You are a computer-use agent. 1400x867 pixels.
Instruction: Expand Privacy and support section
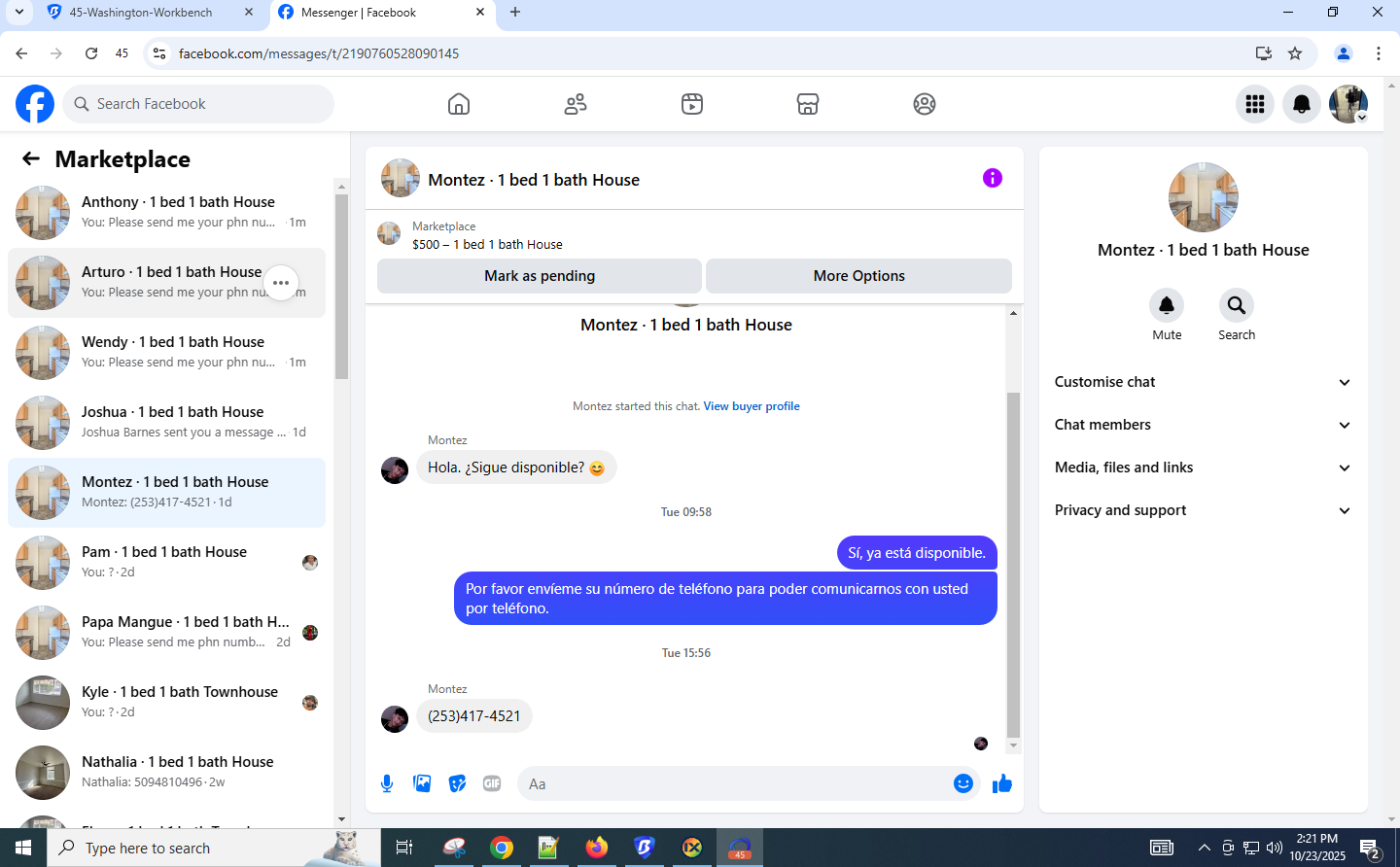1204,510
